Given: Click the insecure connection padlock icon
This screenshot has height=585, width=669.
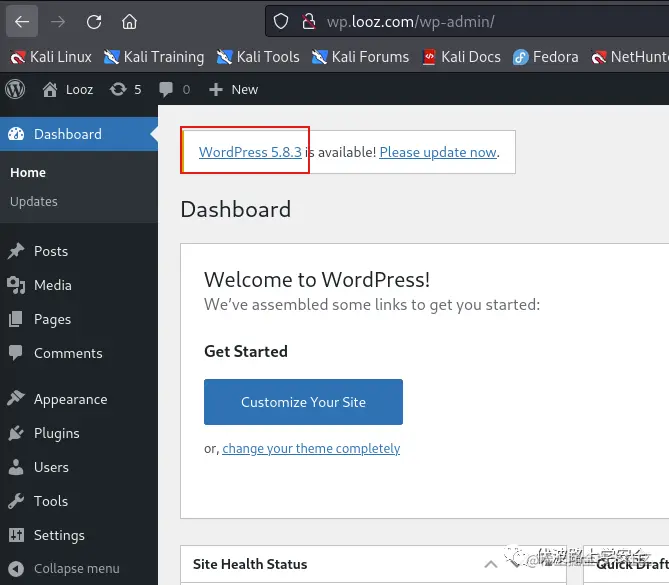Looking at the screenshot, I should coord(308,21).
